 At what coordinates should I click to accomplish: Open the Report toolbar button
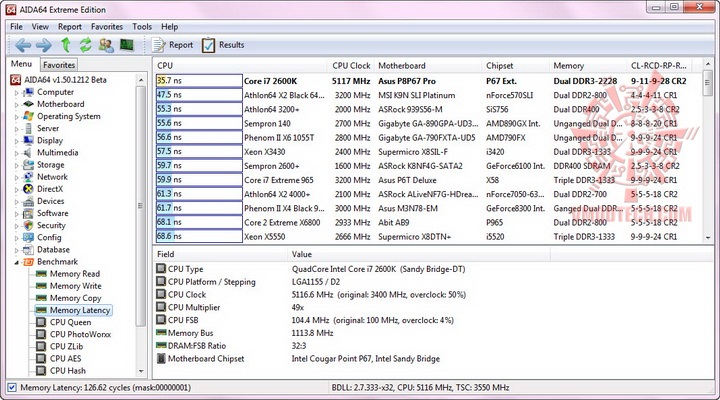(173, 45)
